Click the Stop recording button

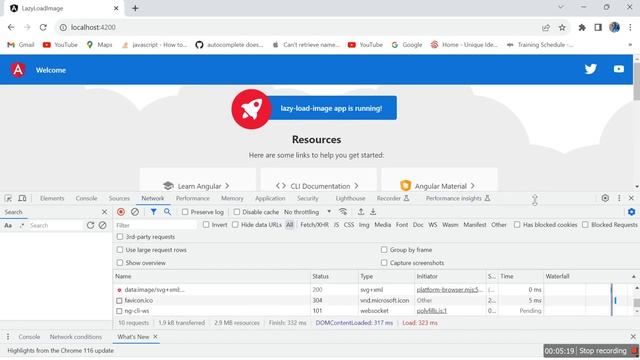point(602,351)
